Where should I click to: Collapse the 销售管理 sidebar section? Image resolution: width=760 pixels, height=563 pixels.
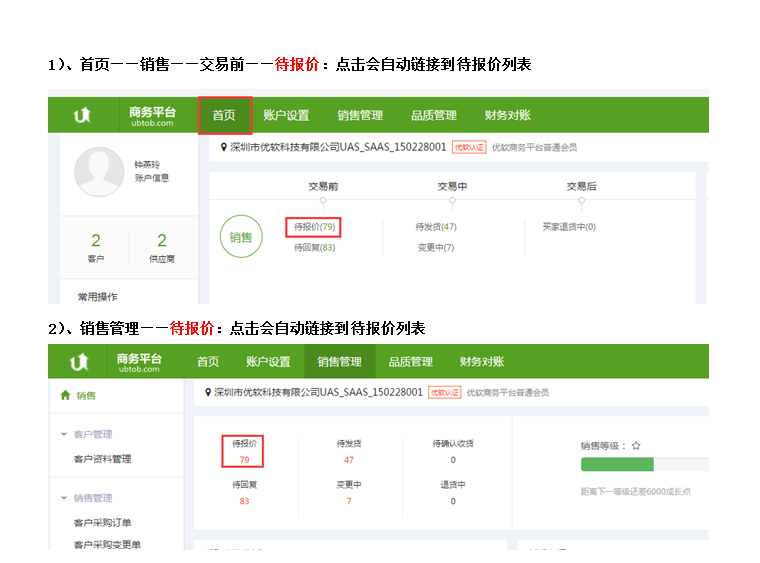point(65,497)
